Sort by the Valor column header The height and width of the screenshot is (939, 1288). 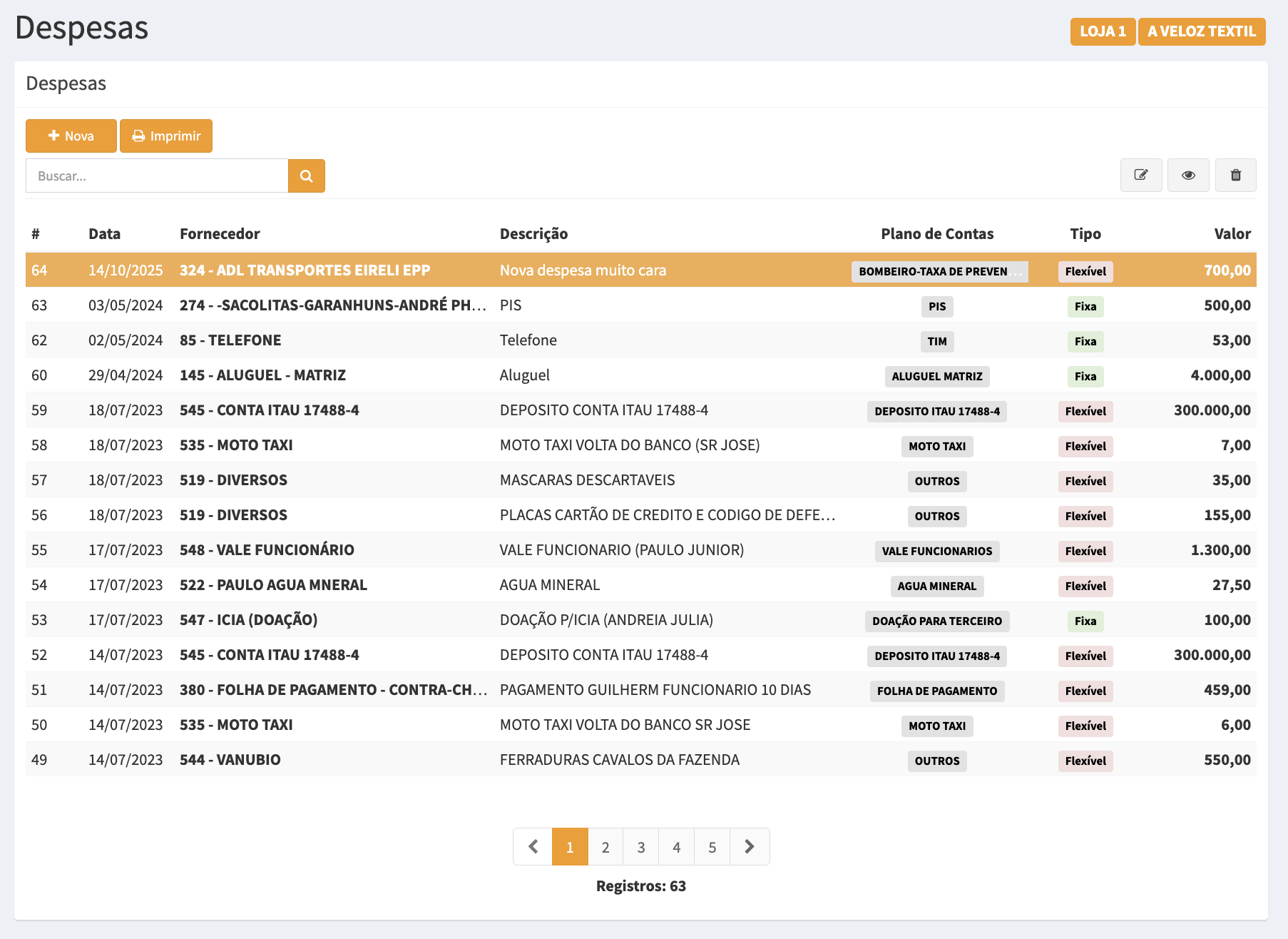coord(1232,234)
